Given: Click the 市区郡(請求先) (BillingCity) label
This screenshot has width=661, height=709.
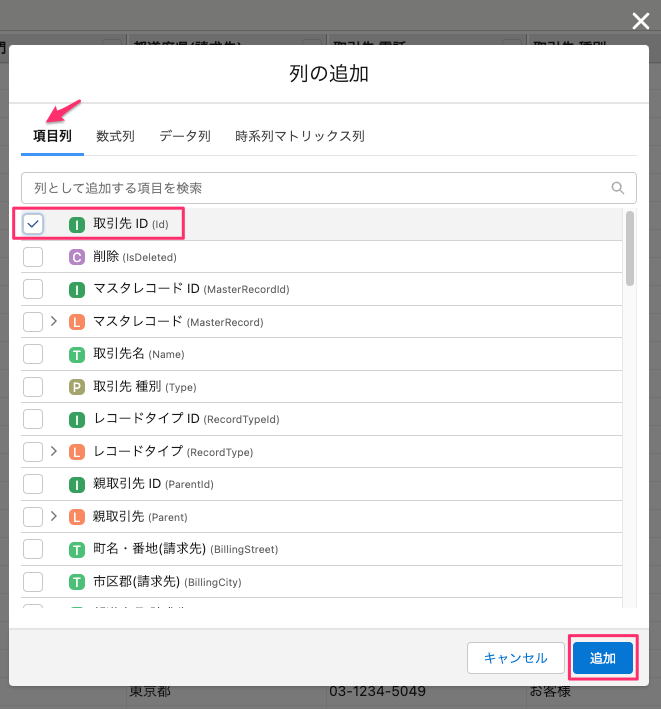Looking at the screenshot, I should click(167, 581).
